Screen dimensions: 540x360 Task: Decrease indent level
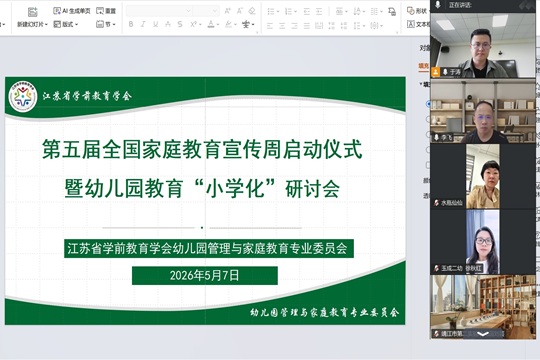click(x=307, y=12)
